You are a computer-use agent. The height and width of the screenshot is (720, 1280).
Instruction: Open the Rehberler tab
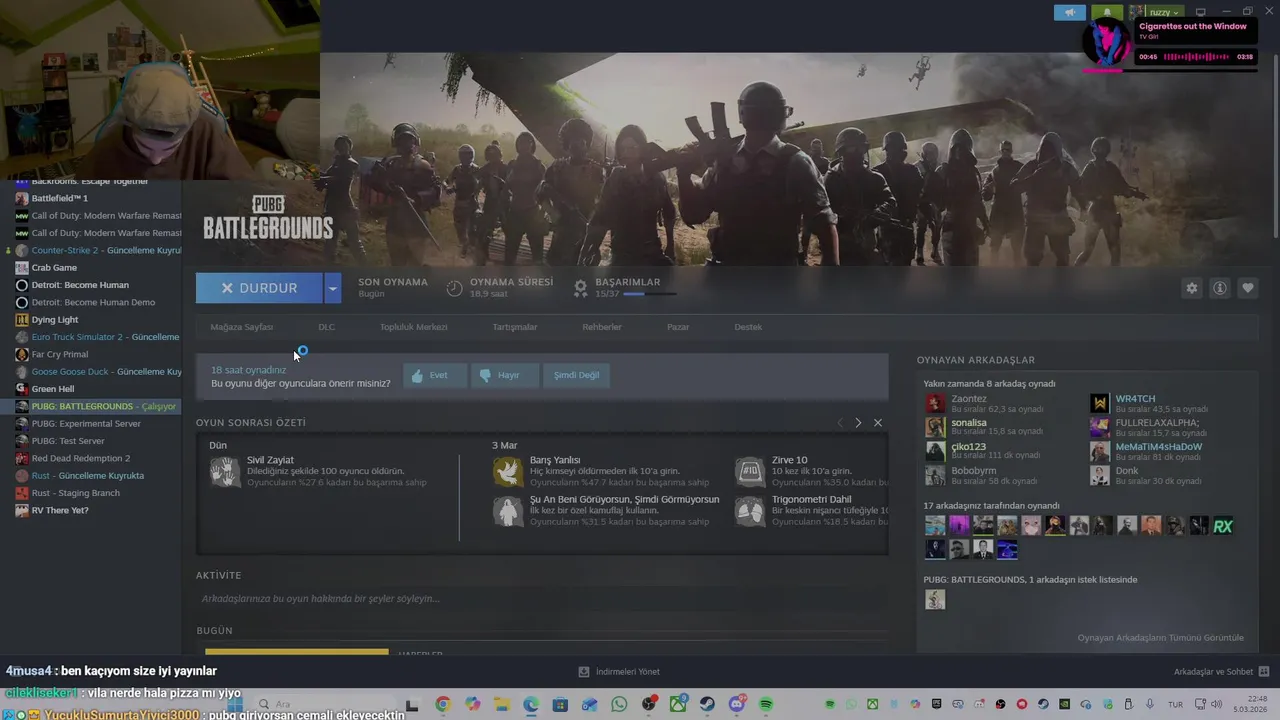[x=602, y=327]
